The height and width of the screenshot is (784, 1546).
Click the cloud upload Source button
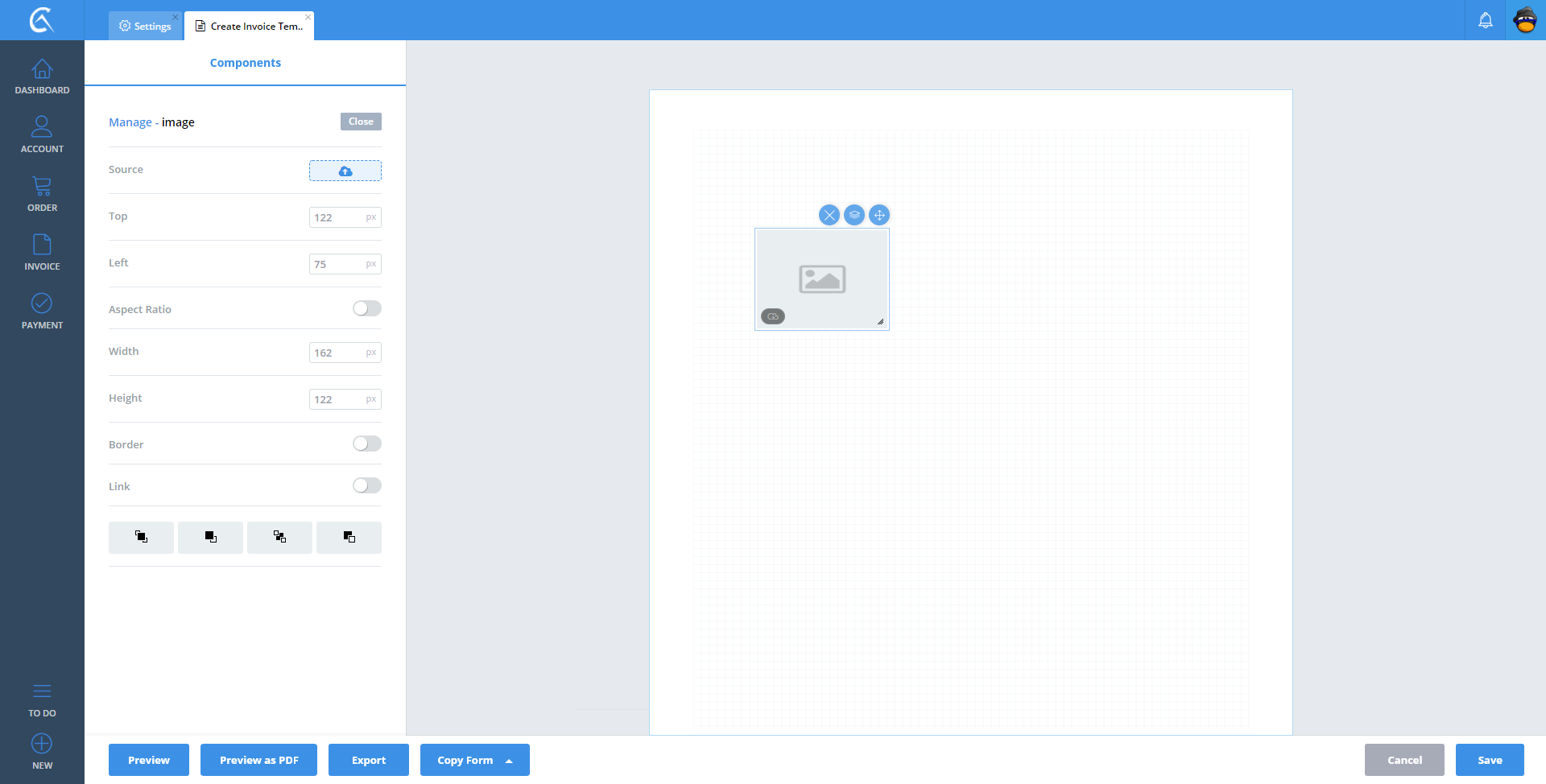point(345,171)
